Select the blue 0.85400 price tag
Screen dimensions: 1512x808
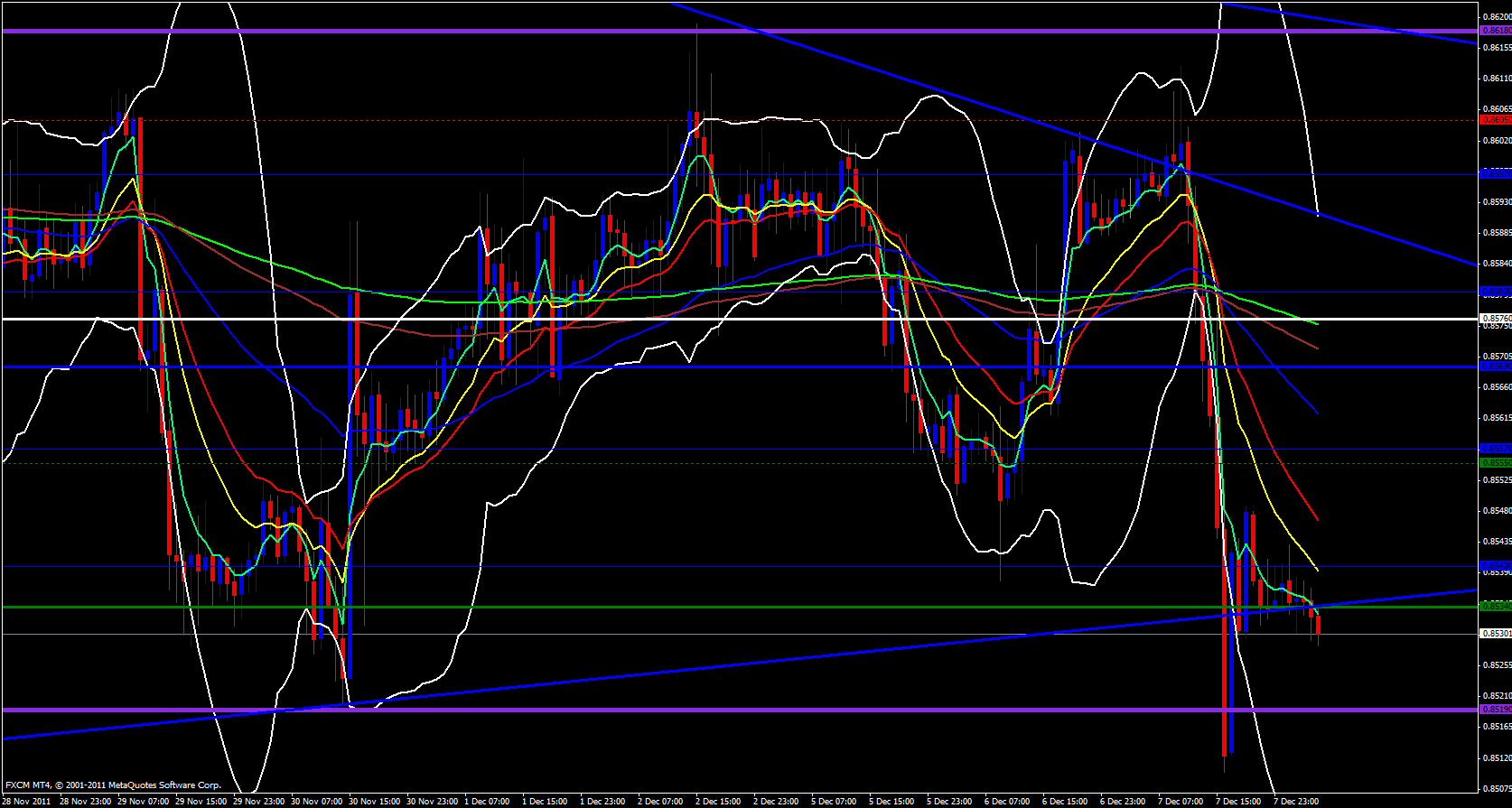[x=1495, y=566]
